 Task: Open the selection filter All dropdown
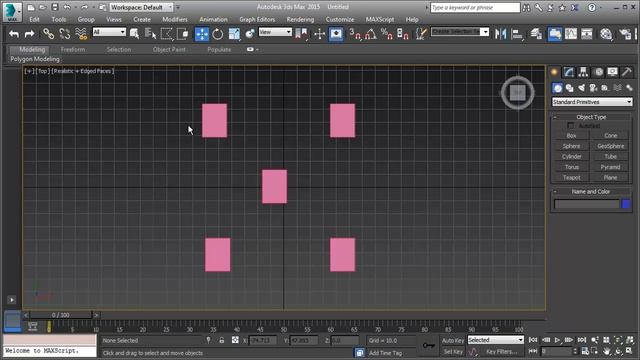coord(109,32)
